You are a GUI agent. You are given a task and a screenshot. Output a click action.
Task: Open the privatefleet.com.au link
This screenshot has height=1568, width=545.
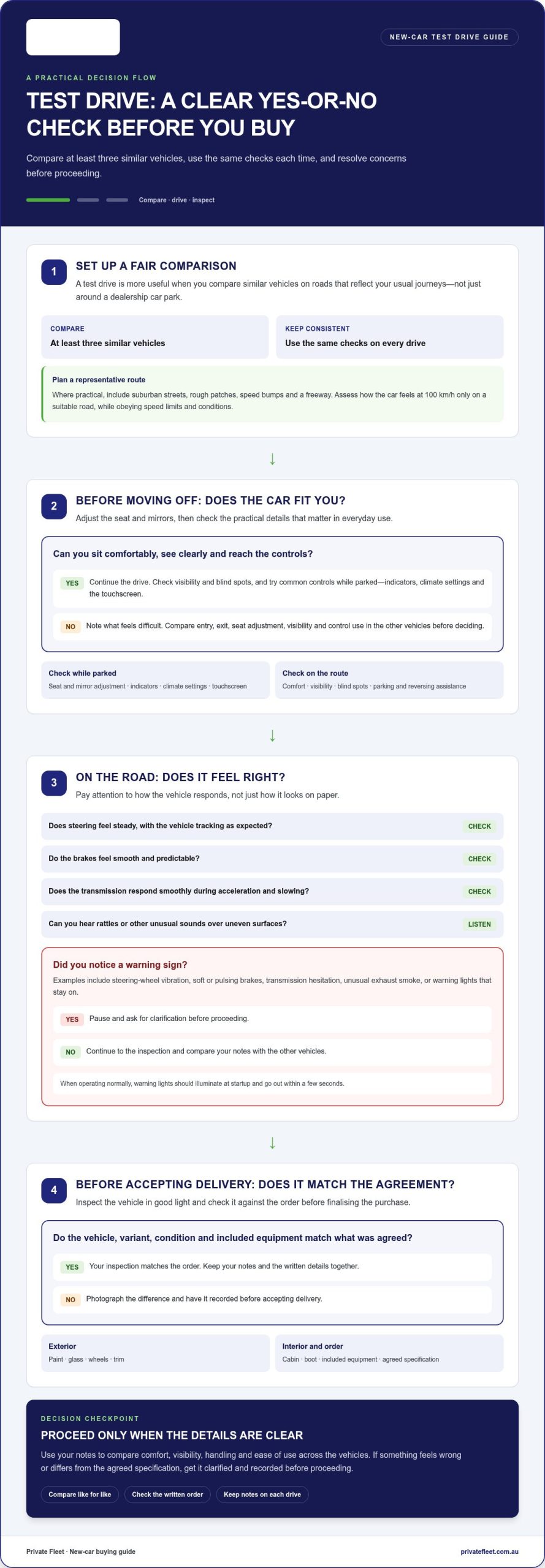(489, 1551)
